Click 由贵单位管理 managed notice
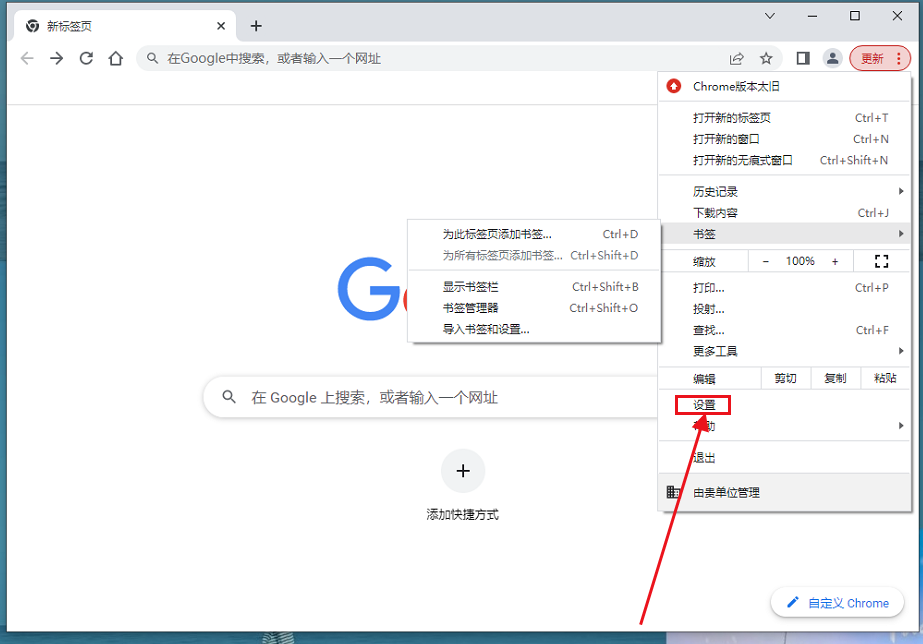Image resolution: width=923 pixels, height=644 pixels. 784,493
